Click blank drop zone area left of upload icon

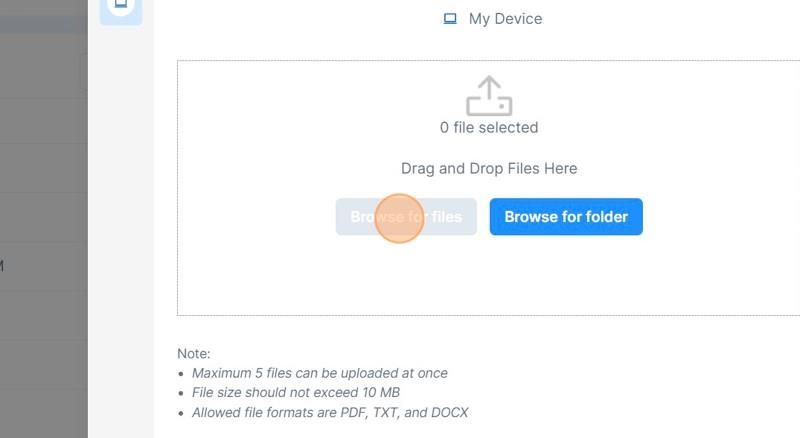pos(316,102)
